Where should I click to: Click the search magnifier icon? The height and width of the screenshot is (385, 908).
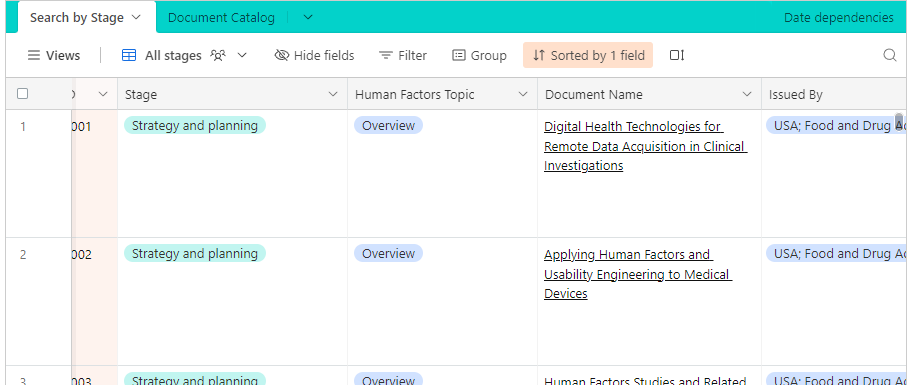click(890, 56)
